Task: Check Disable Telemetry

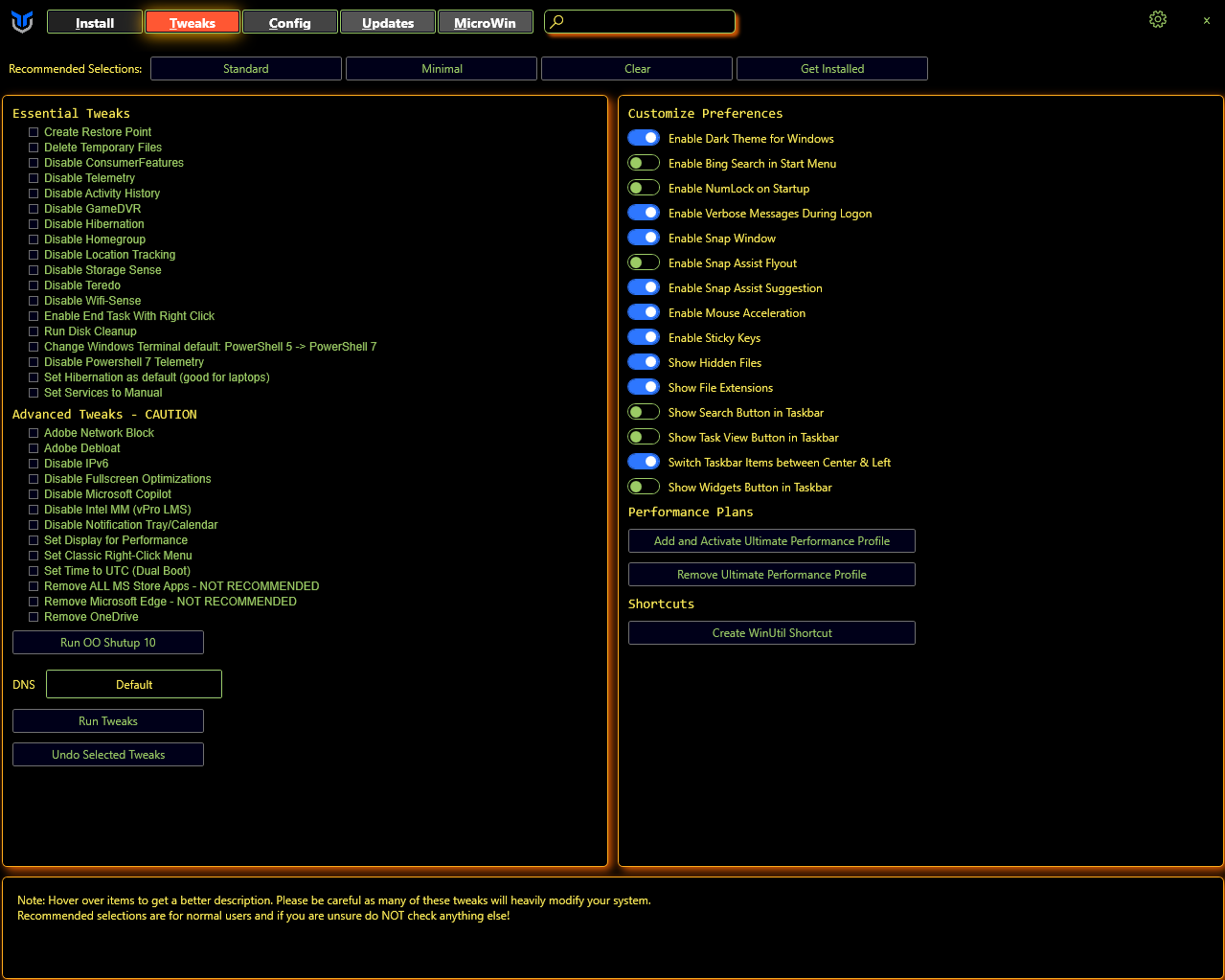Action: click(x=33, y=178)
